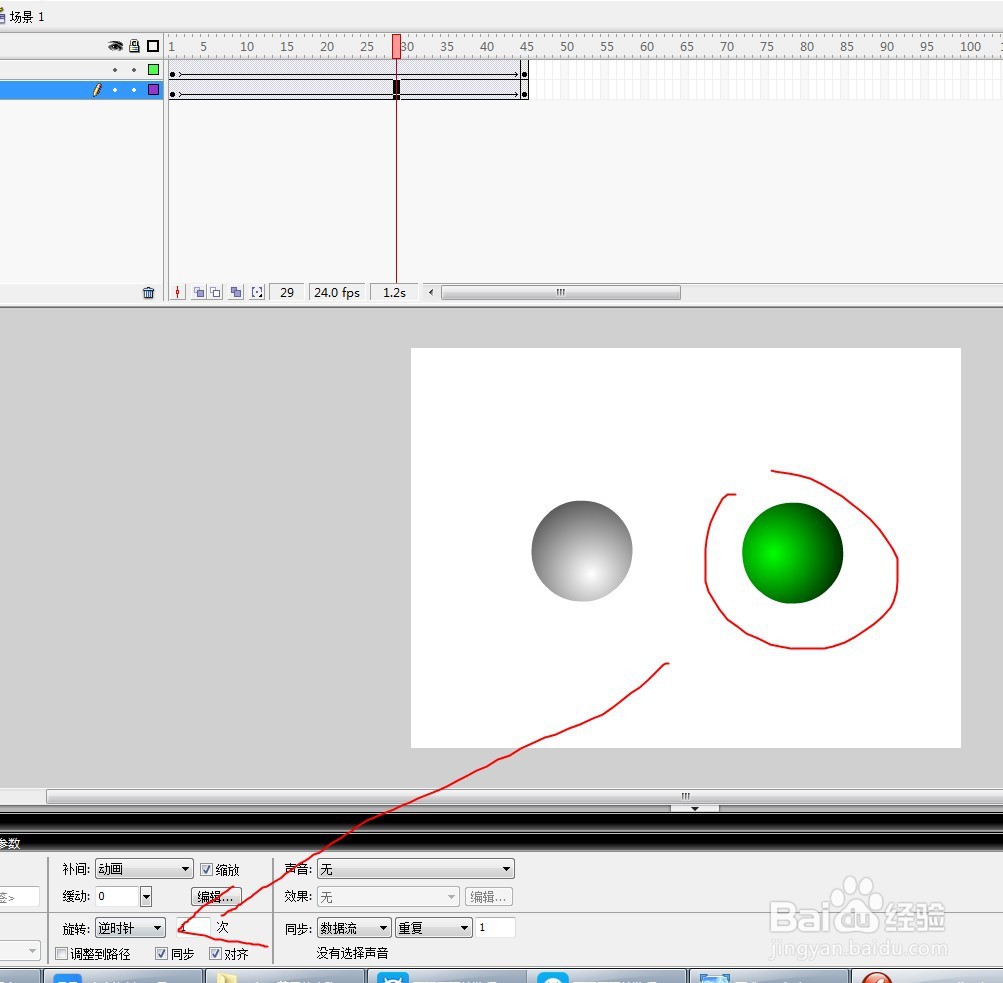Click the 编辑... easing edit button
The image size is (1003, 983).
[216, 897]
